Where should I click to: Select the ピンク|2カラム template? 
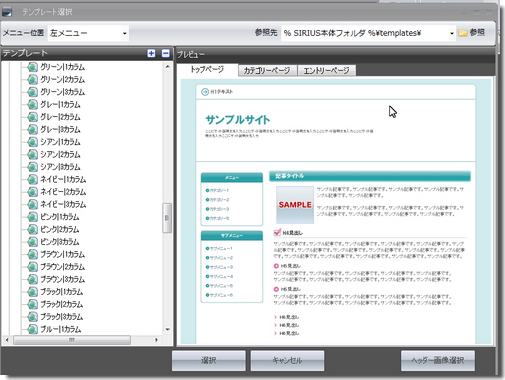(60, 230)
